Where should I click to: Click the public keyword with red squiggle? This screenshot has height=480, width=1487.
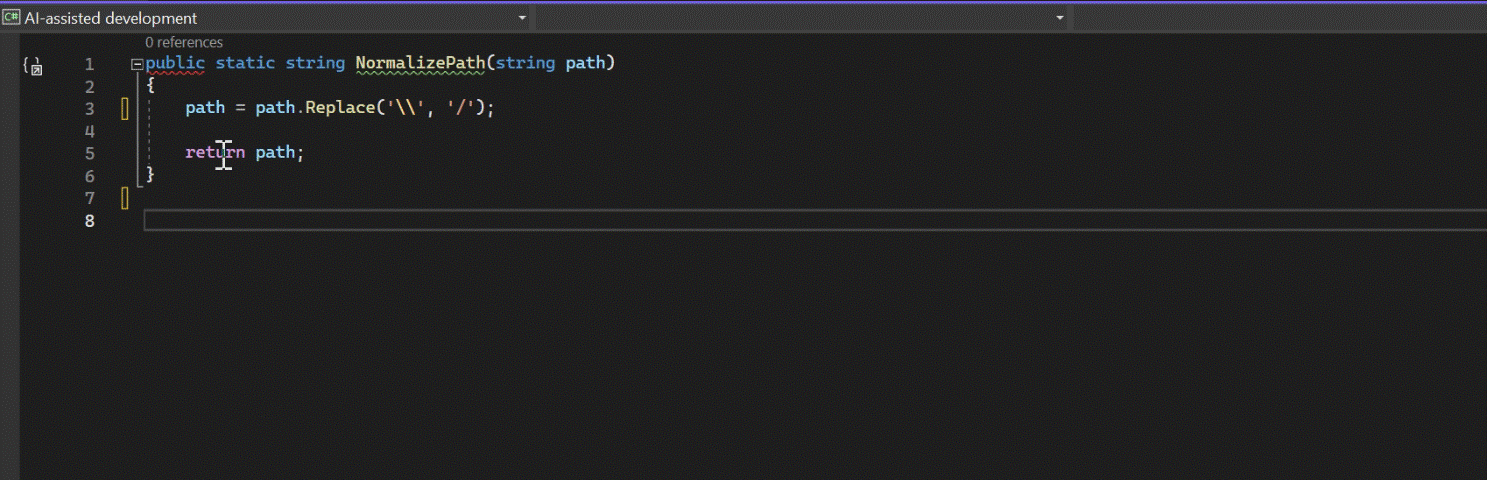click(x=175, y=63)
